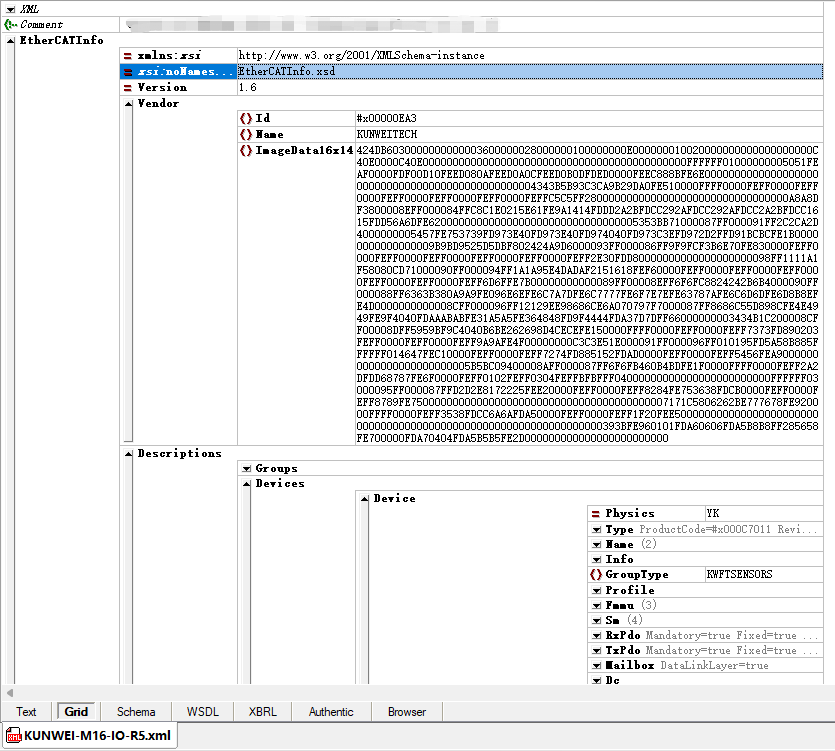Screen dimensions: 835x751
Task: Expand the Profile element
Action: pos(596,590)
